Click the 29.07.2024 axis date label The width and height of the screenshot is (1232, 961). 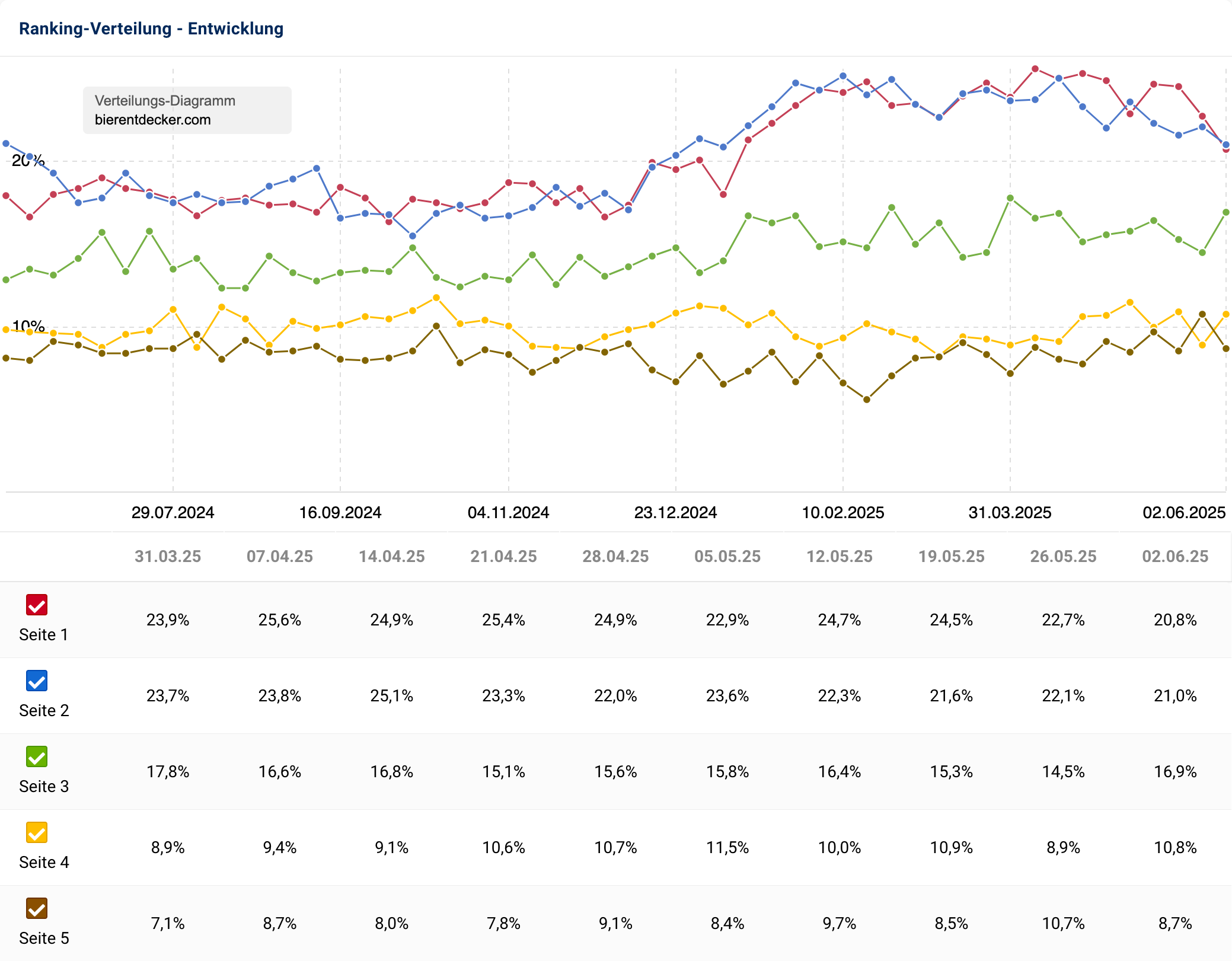pyautogui.click(x=173, y=512)
